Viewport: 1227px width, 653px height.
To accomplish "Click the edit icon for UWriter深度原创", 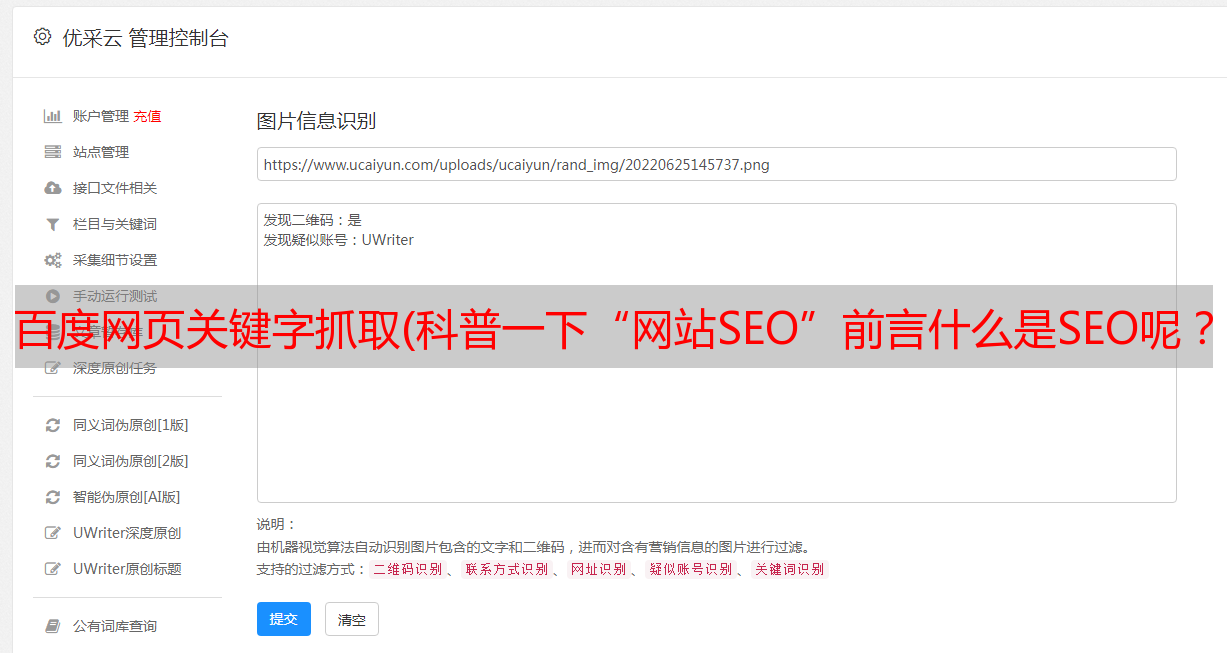I will coord(53,533).
